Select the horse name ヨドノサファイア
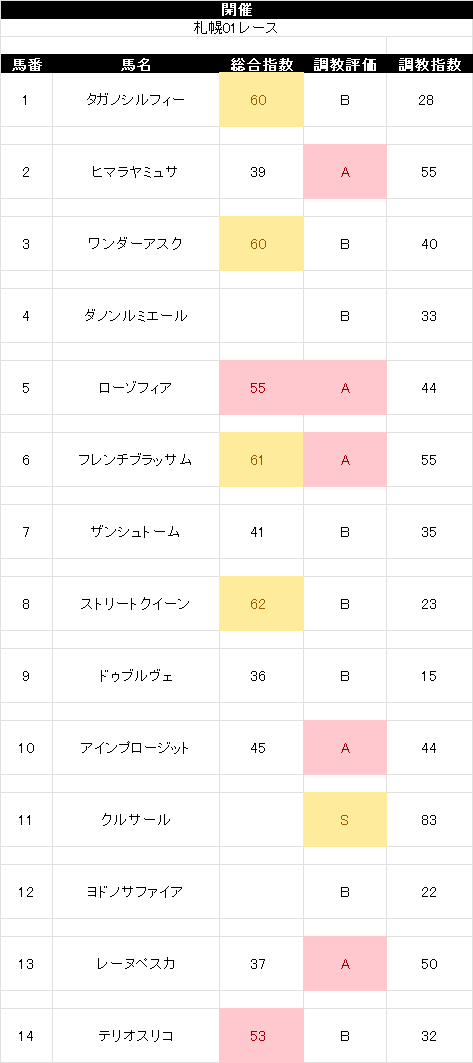473x1063 pixels. 136,892
